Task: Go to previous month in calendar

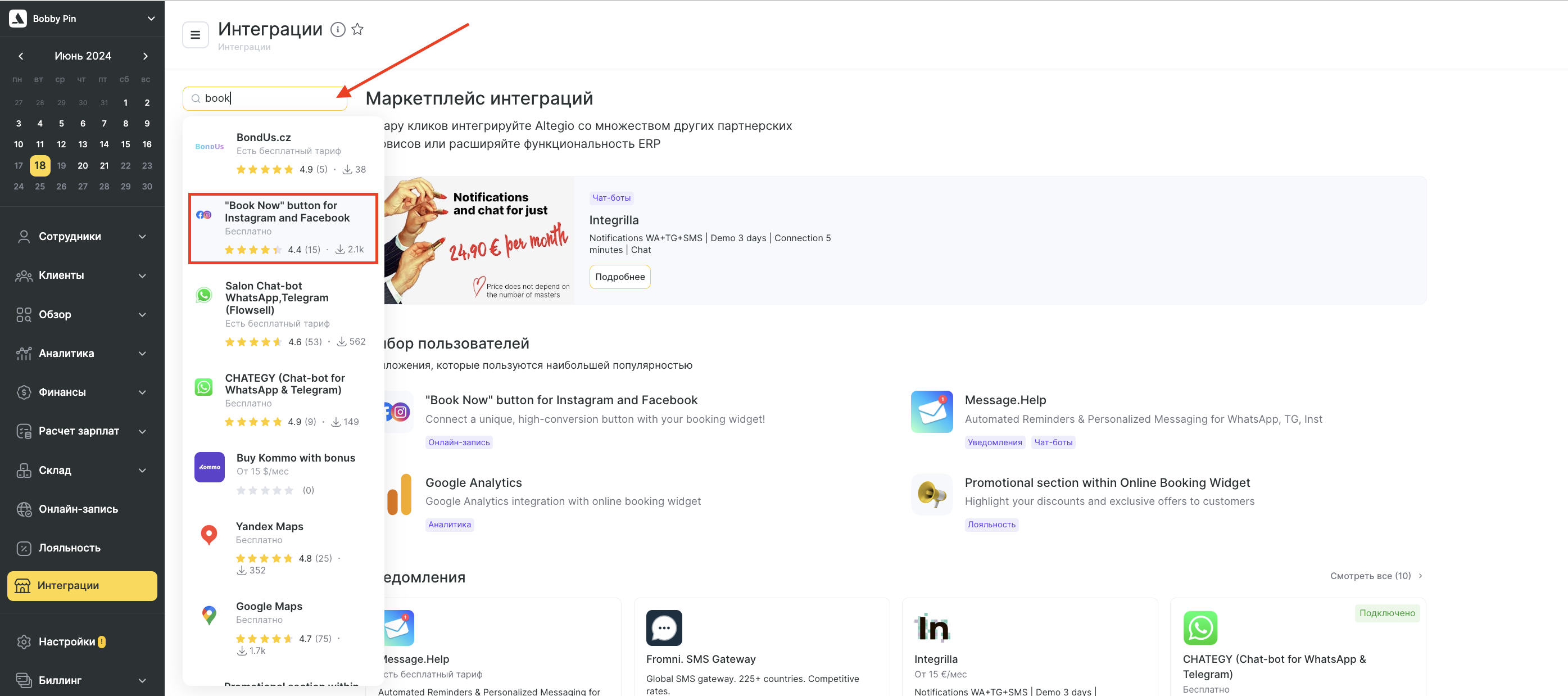Action: 21,56
